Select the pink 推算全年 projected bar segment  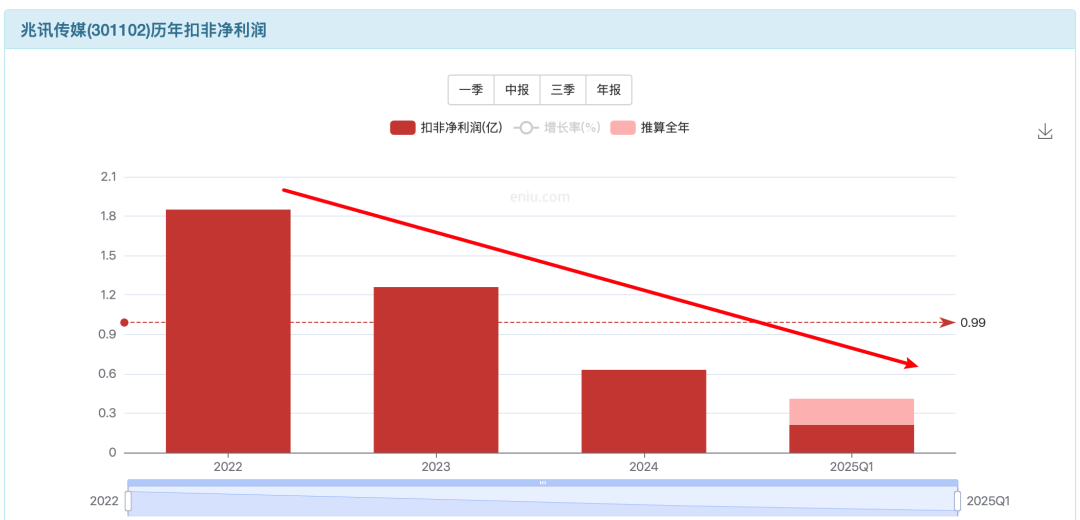point(851,412)
